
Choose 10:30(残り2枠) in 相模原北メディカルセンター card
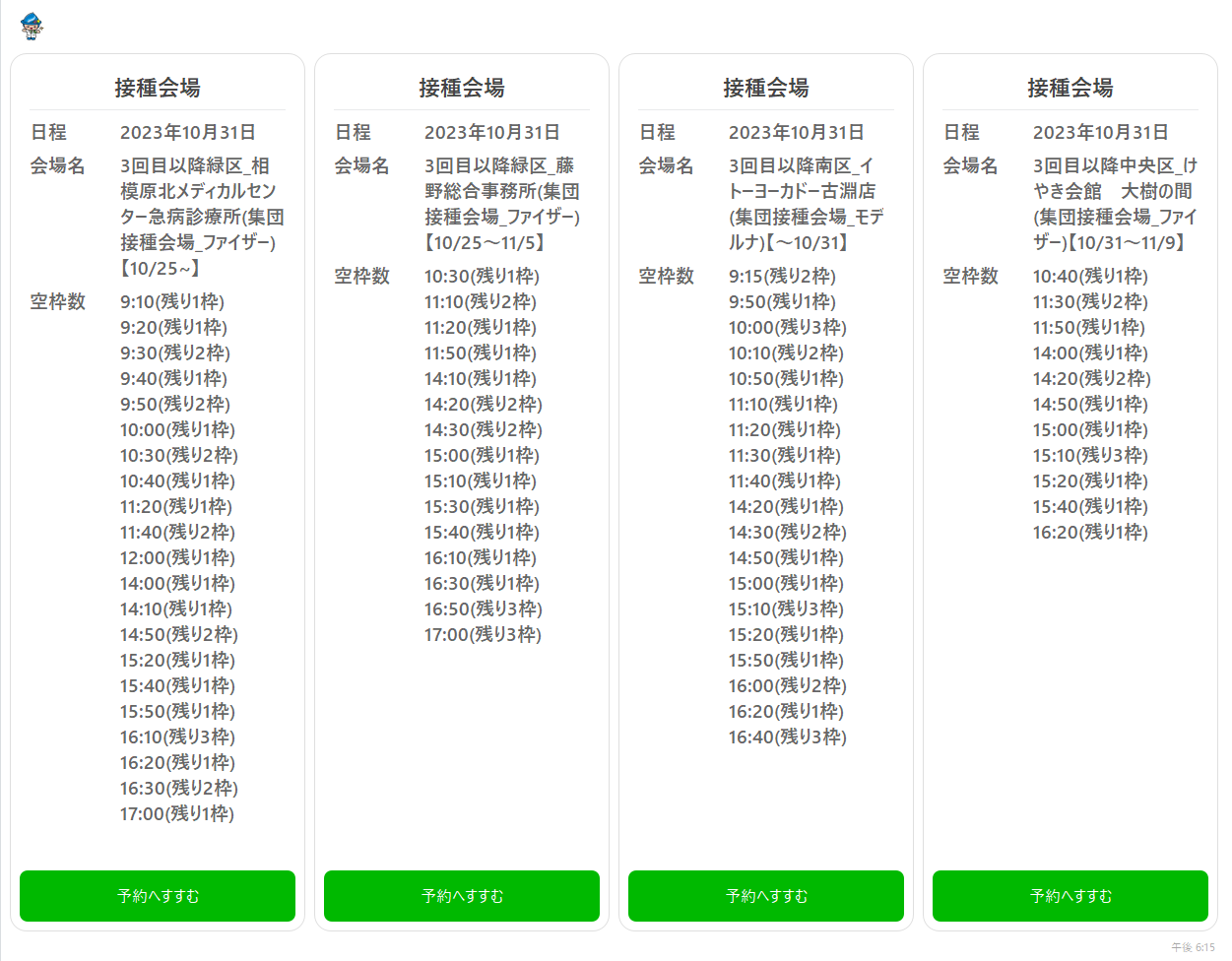click(179, 456)
